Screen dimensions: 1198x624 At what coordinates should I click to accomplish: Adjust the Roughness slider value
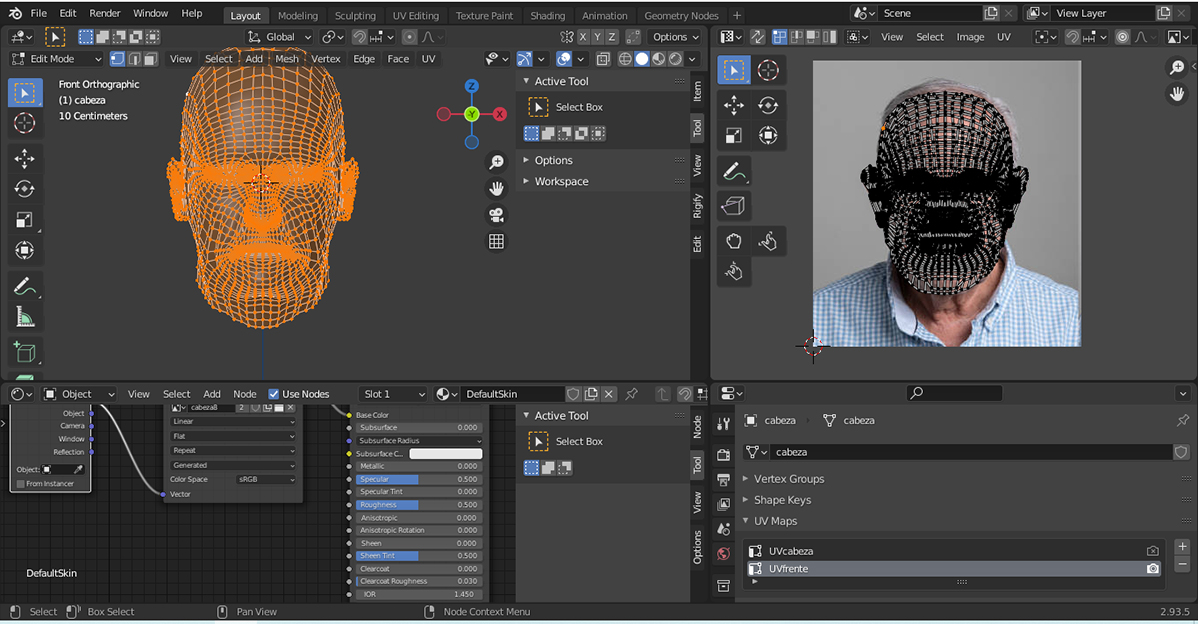(419, 505)
